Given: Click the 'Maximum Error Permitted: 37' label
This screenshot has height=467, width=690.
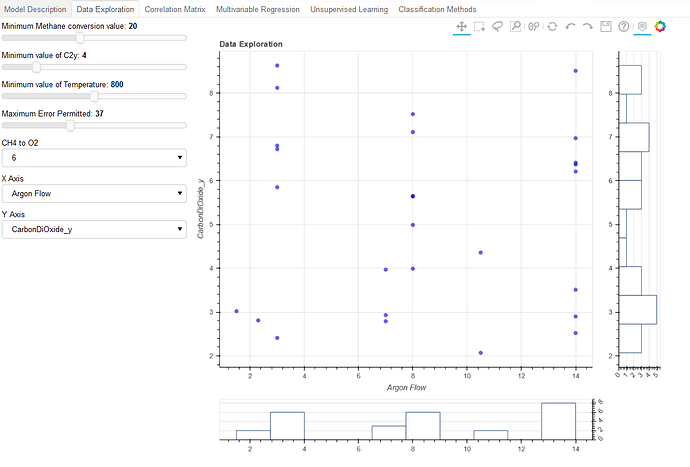Looking at the screenshot, I should coord(52,114).
